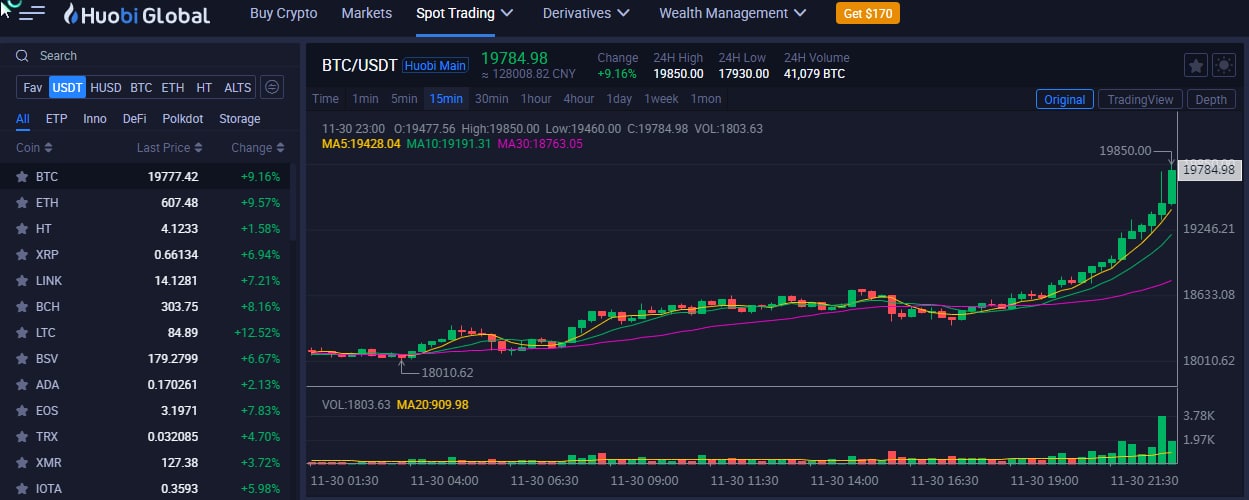Viewport: 1249px width, 500px height.
Task: Click coin list vertical scrollbar
Action: tap(293, 201)
